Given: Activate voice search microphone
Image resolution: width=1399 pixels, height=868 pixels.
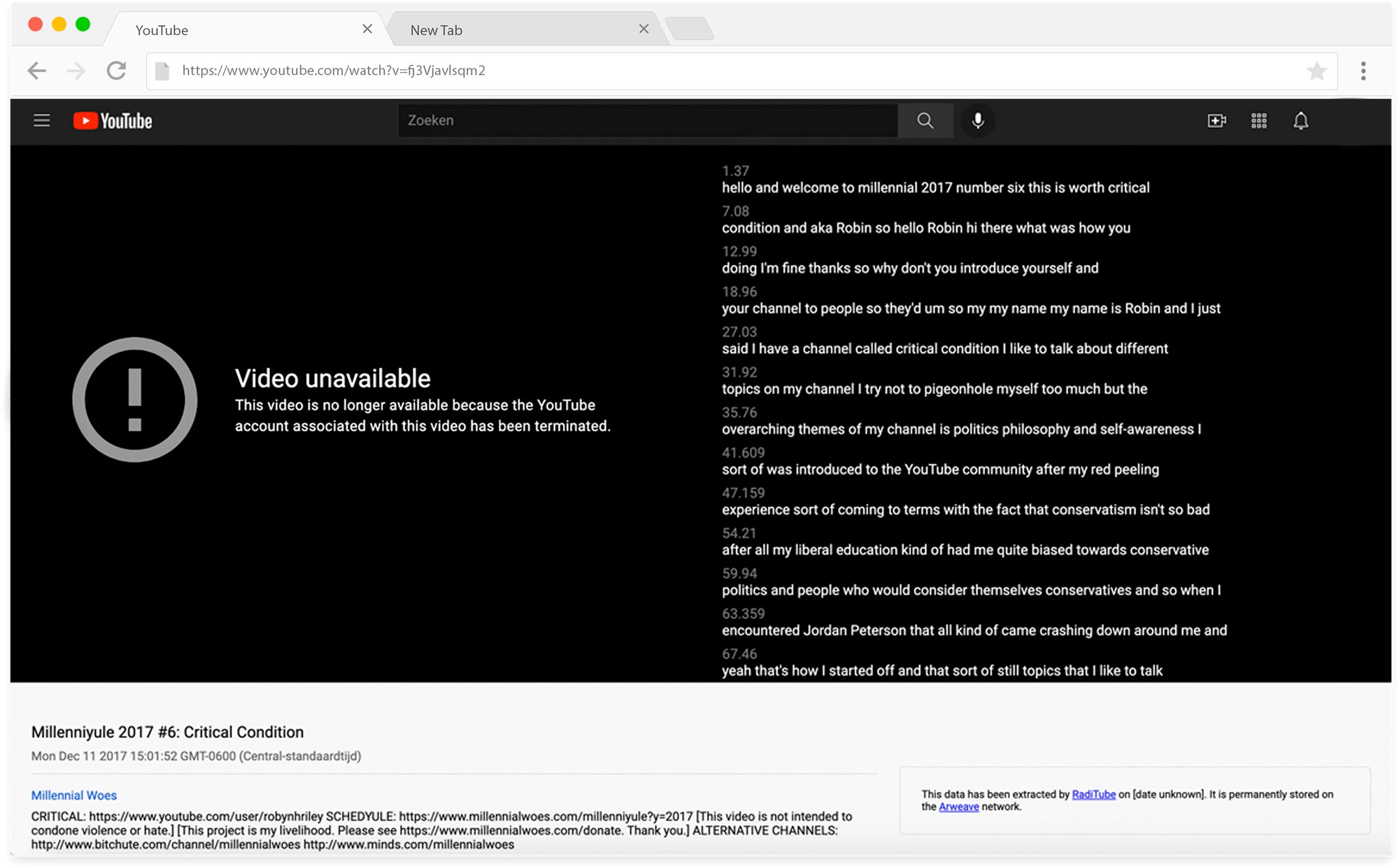Looking at the screenshot, I should click(978, 120).
